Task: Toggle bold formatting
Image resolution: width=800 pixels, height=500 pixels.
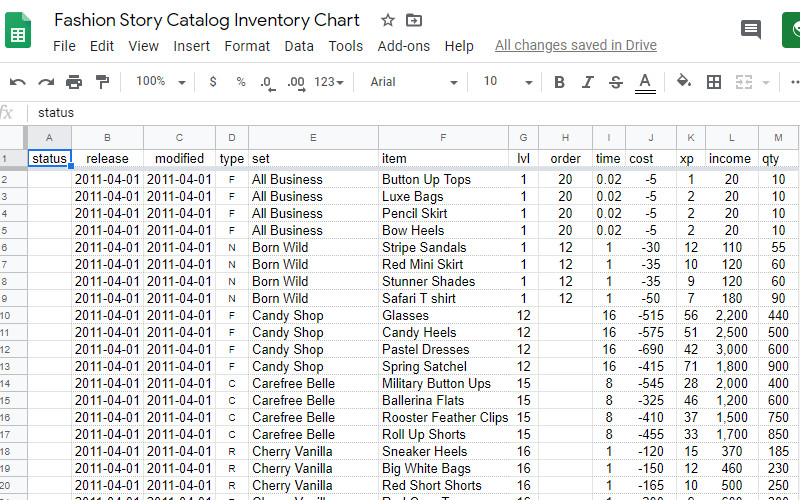Action: click(x=559, y=82)
